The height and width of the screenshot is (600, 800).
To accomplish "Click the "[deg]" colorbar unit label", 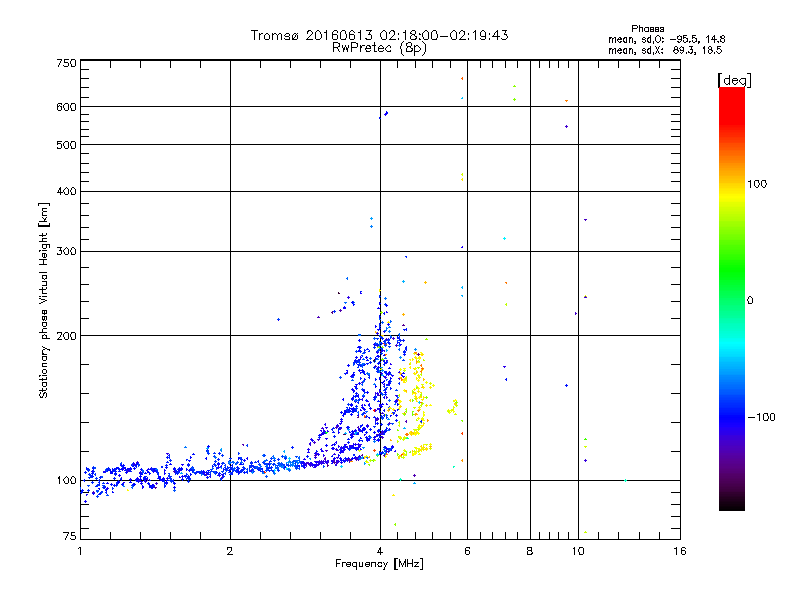I will tap(734, 80).
